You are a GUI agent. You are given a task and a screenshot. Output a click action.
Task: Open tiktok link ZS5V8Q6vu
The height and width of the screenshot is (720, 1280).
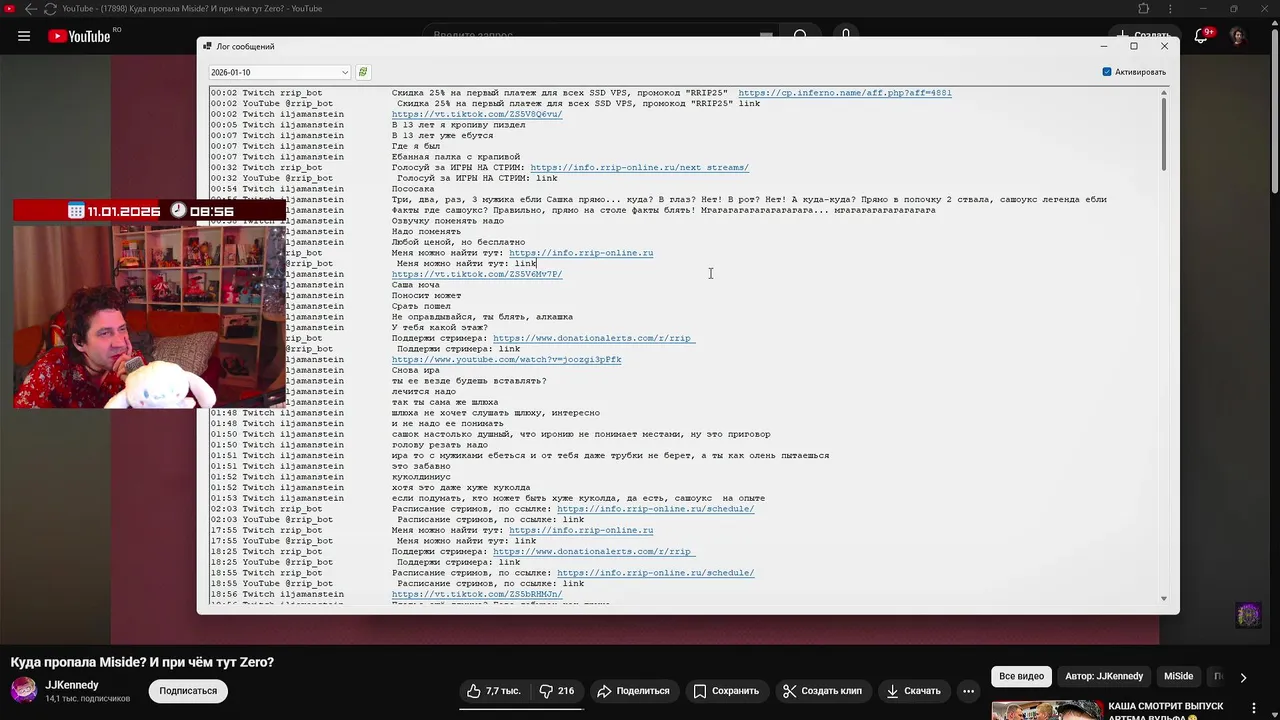click(x=477, y=114)
